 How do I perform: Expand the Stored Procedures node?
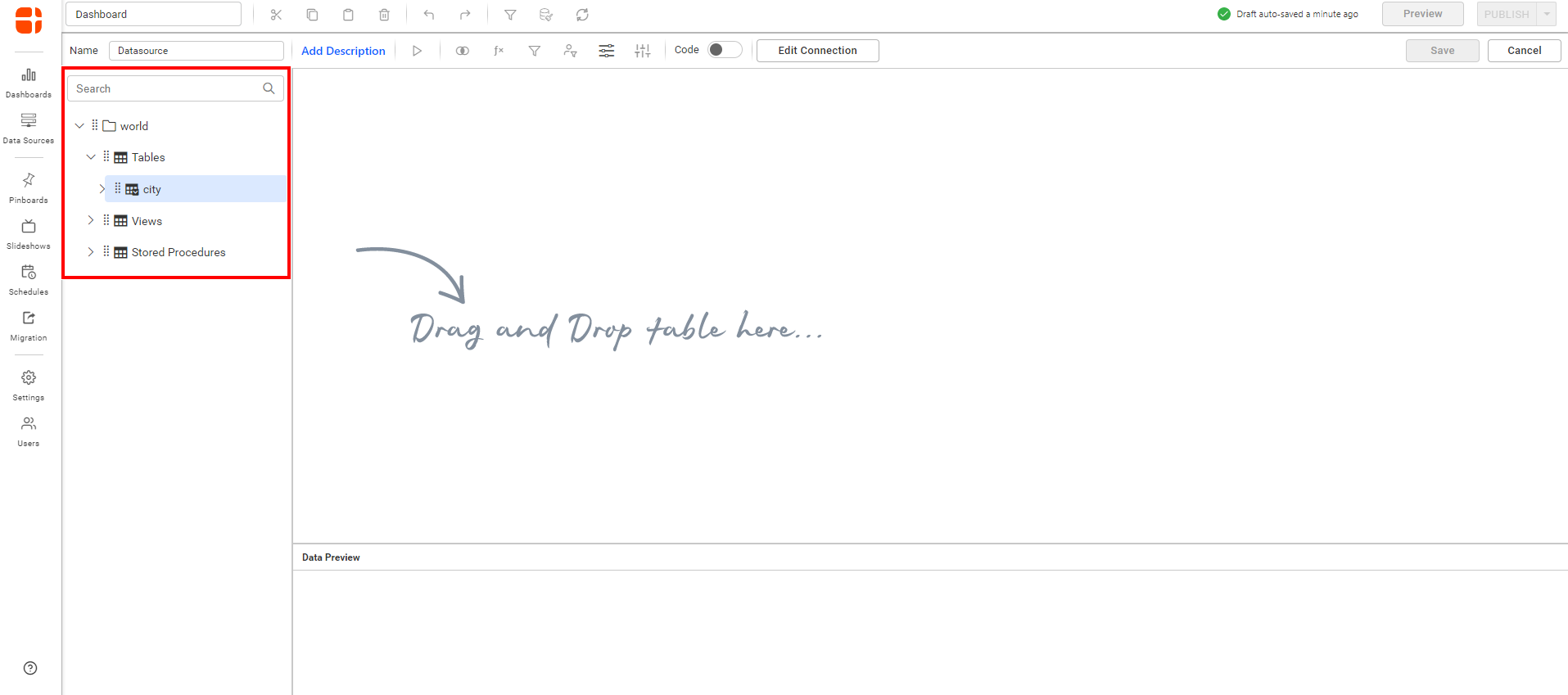point(91,252)
